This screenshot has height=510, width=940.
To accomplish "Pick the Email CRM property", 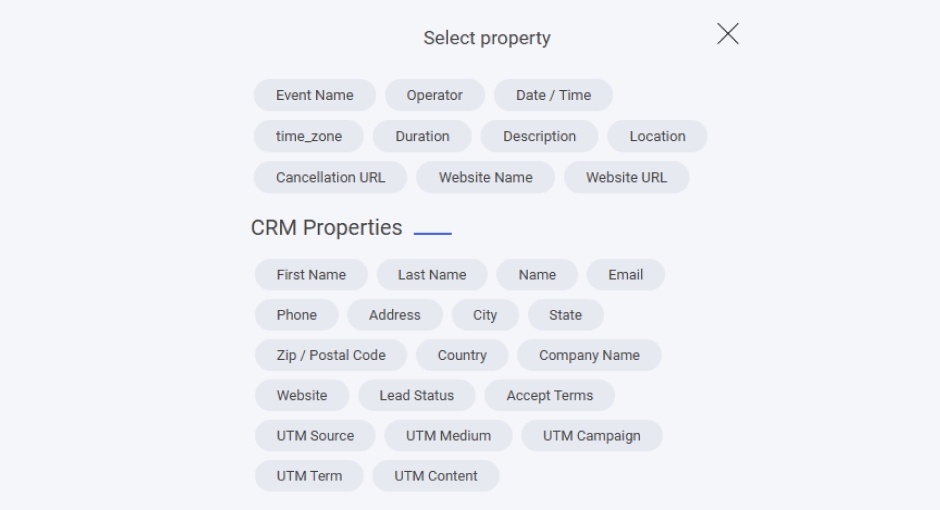I will coord(625,275).
